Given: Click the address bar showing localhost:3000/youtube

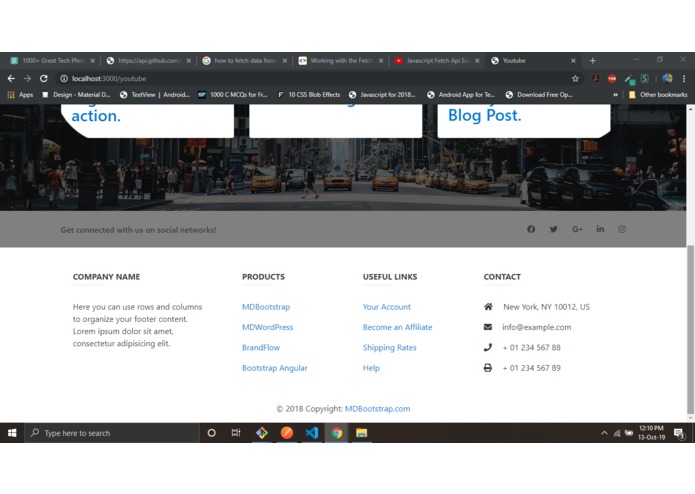Looking at the screenshot, I should [319, 78].
